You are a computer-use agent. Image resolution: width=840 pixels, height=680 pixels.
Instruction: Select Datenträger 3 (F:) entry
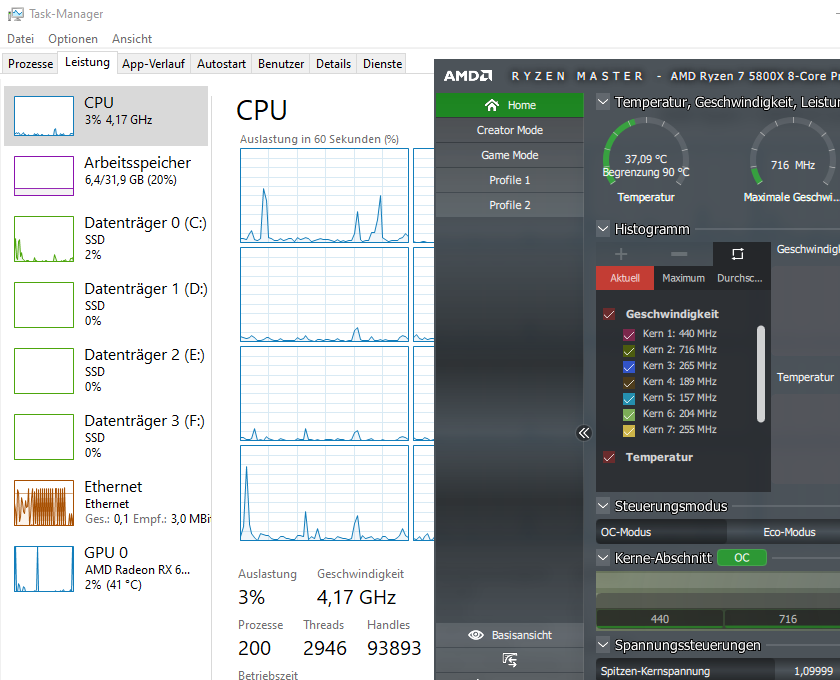(106, 436)
